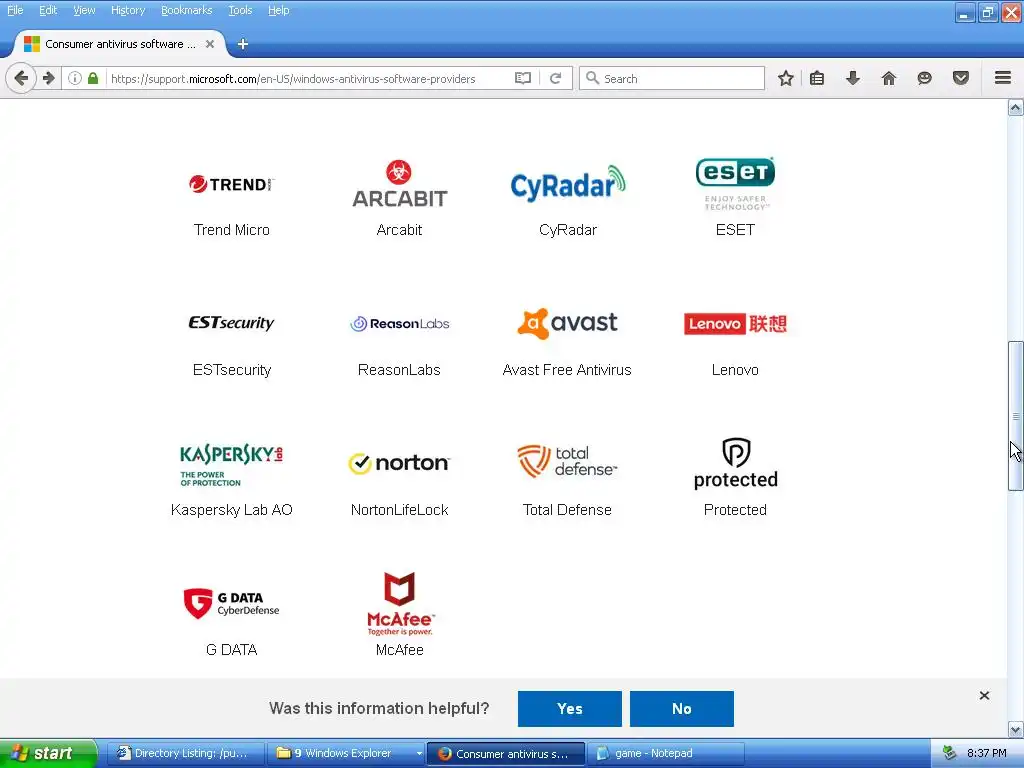The width and height of the screenshot is (1024, 768).
Task: Dismiss the feedback bar with X
Action: tap(984, 696)
